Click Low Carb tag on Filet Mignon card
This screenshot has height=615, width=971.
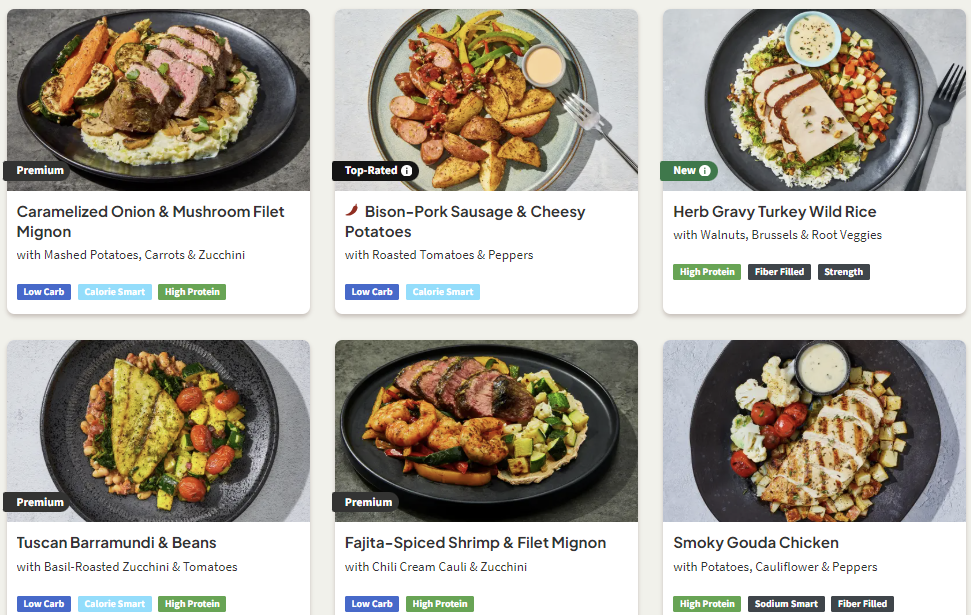pyautogui.click(x=43, y=292)
